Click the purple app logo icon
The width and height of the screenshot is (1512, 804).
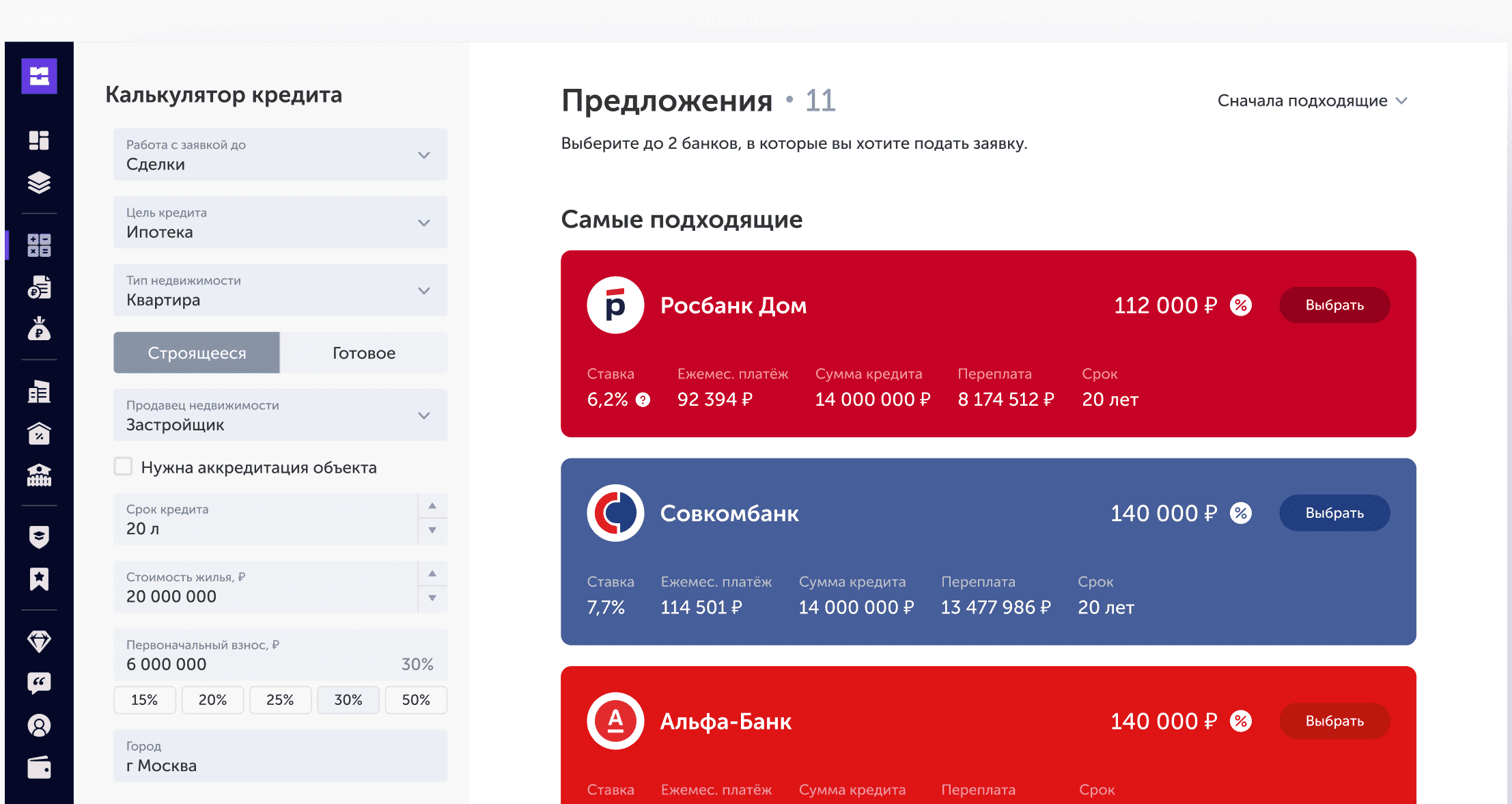click(x=39, y=76)
